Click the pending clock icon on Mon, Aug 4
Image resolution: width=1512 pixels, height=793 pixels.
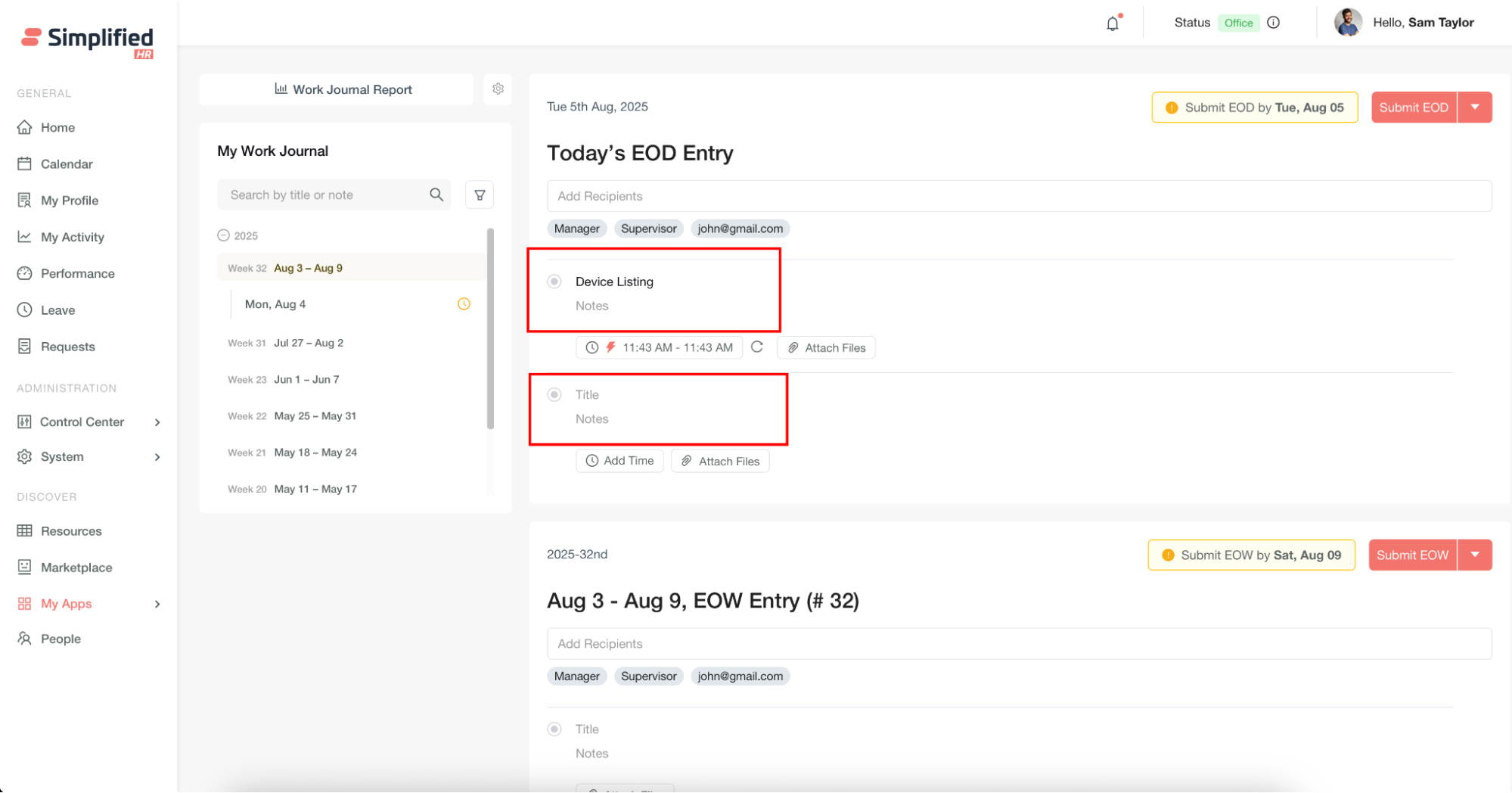point(464,304)
